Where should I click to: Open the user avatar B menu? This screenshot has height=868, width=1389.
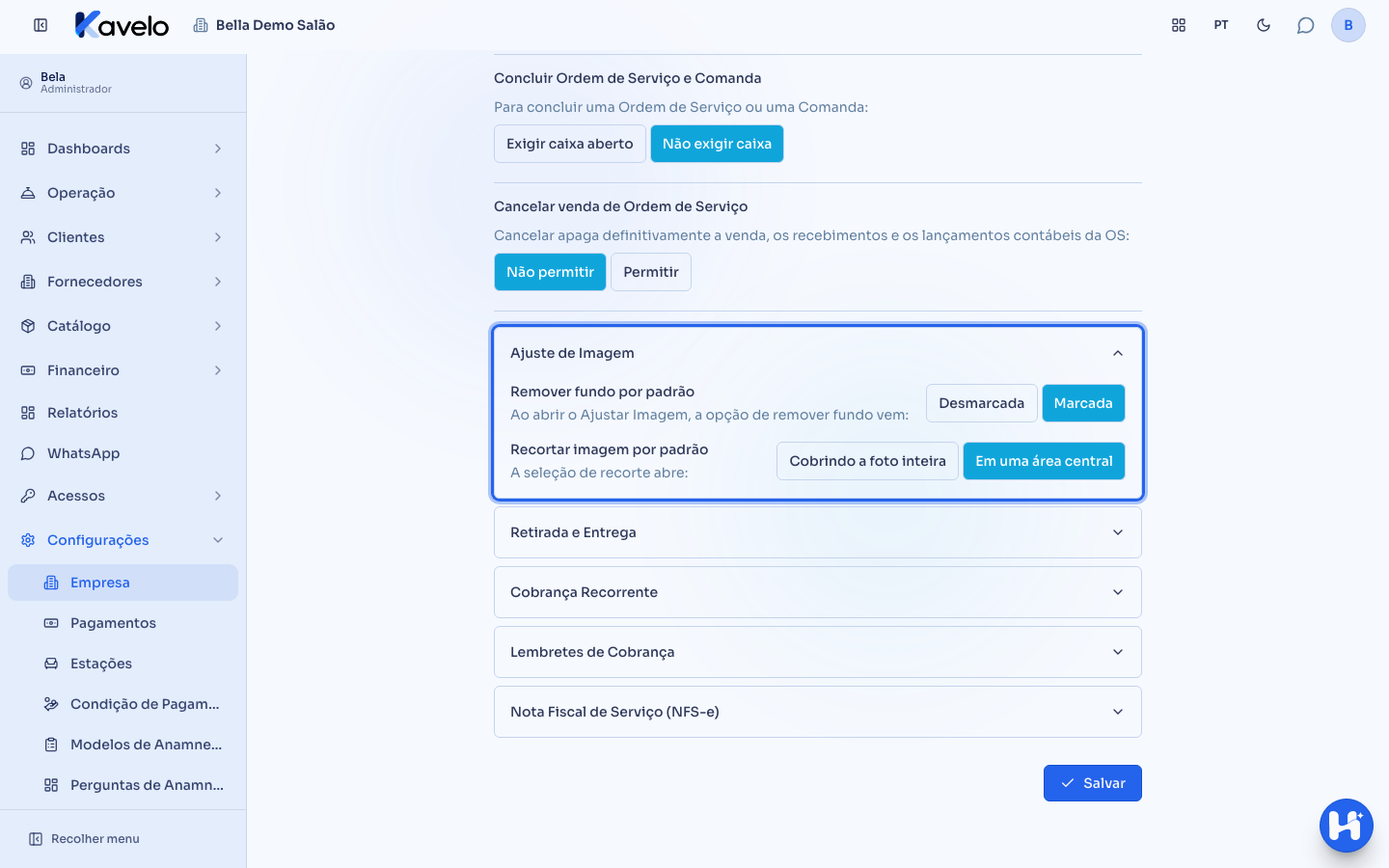coord(1348,25)
